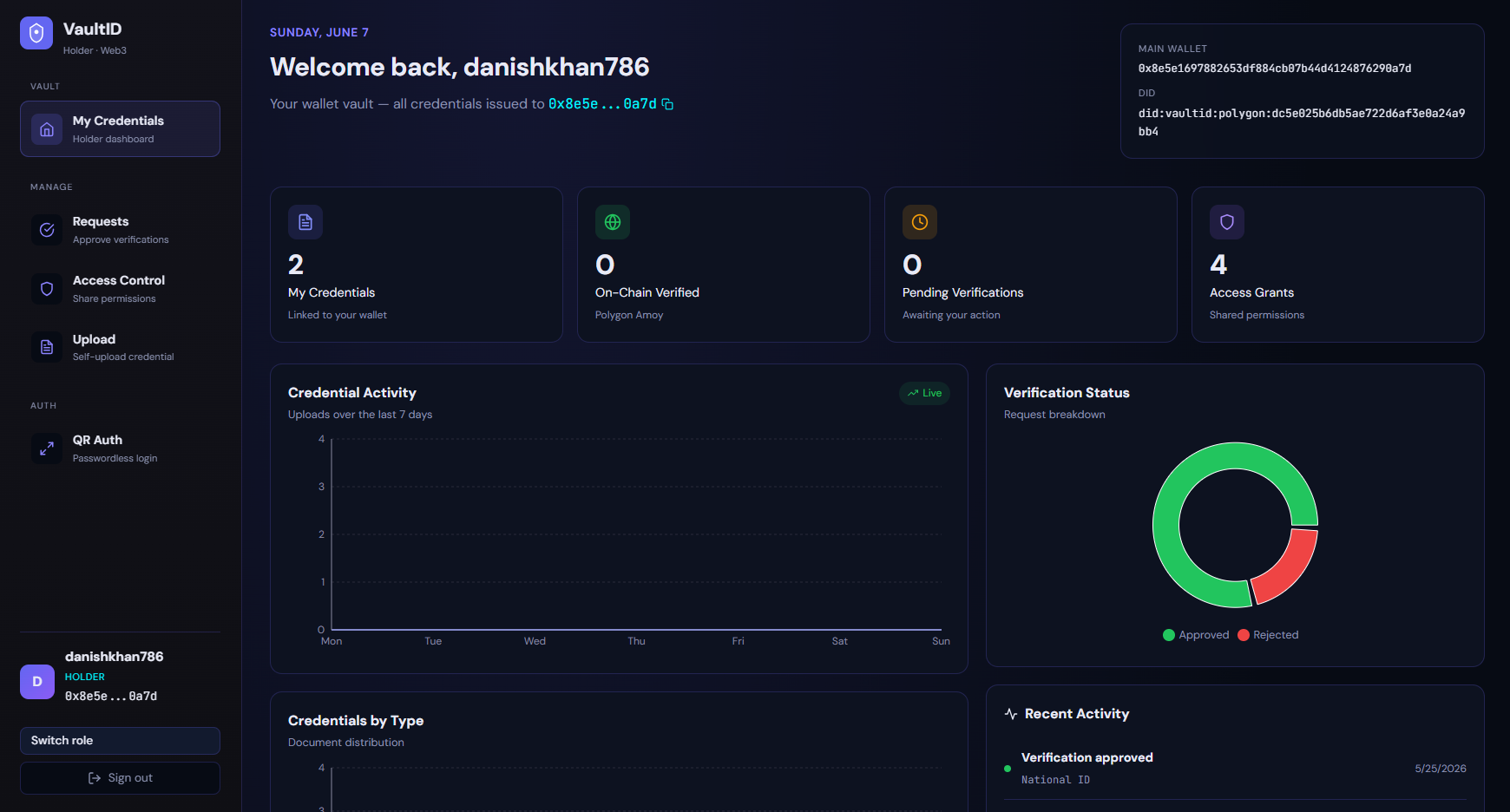Click the Switch role button
Image resolution: width=1510 pixels, height=812 pixels.
click(120, 741)
